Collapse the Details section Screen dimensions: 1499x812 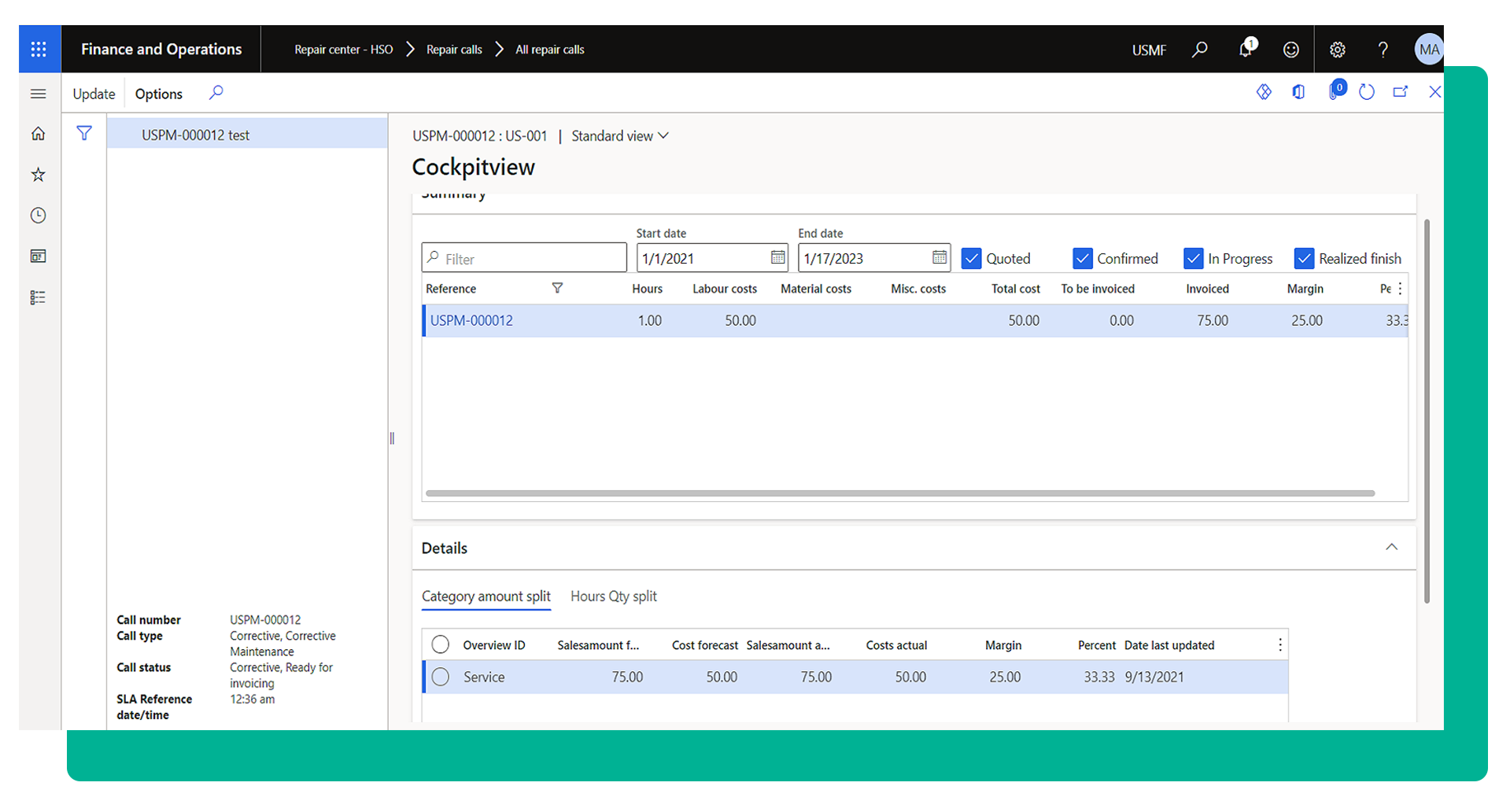tap(1391, 548)
